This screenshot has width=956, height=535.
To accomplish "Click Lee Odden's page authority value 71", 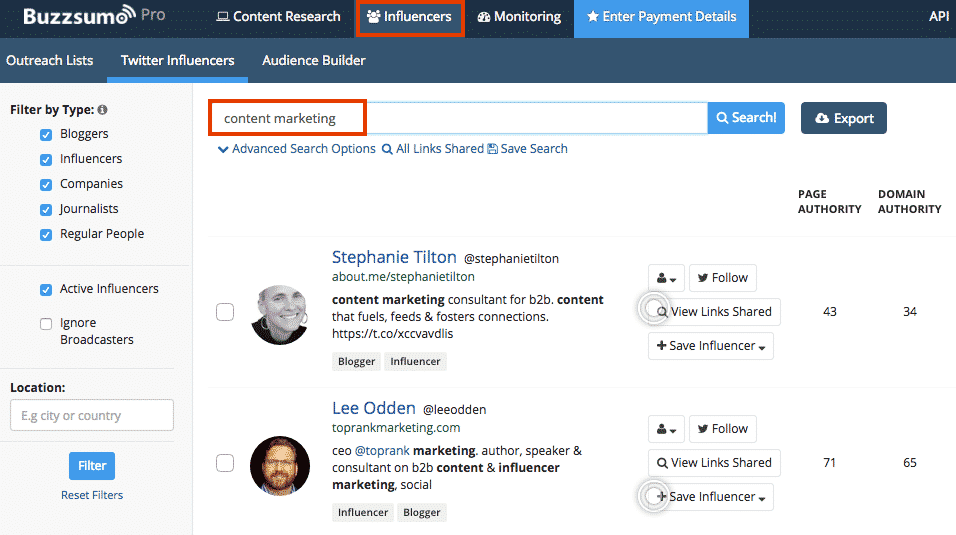I will click(x=830, y=463).
